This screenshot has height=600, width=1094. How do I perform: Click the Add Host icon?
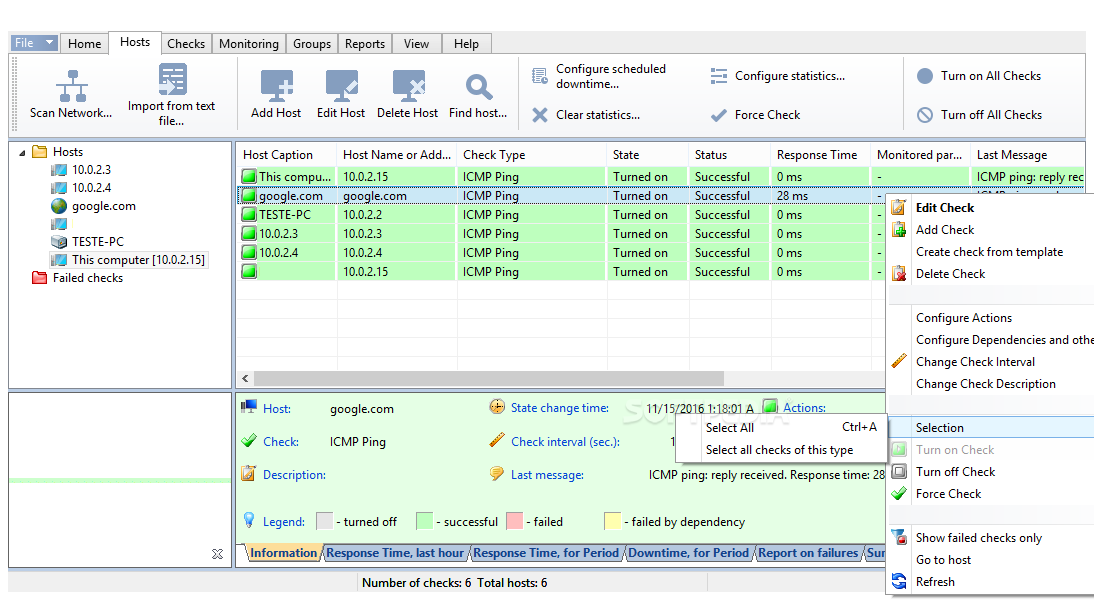[x=276, y=86]
